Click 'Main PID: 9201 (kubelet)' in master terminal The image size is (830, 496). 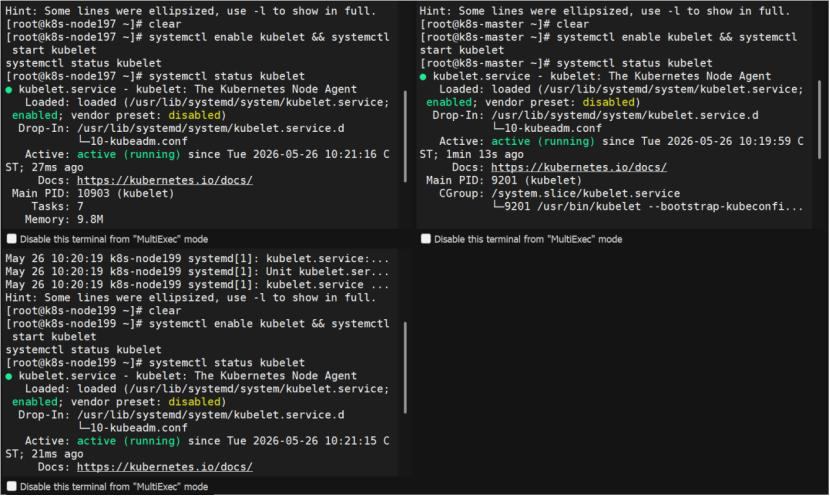click(x=504, y=181)
